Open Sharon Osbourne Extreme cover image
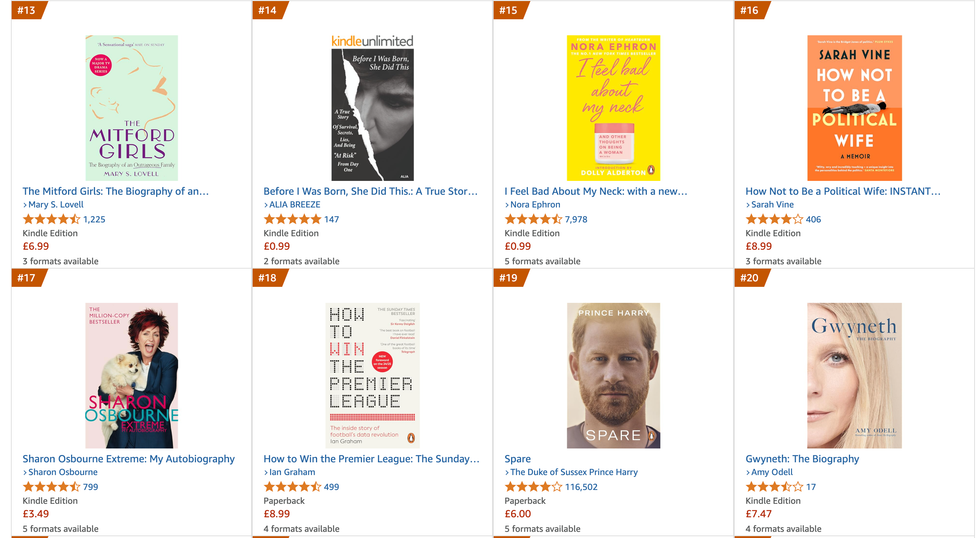980x538 pixels. point(131,375)
